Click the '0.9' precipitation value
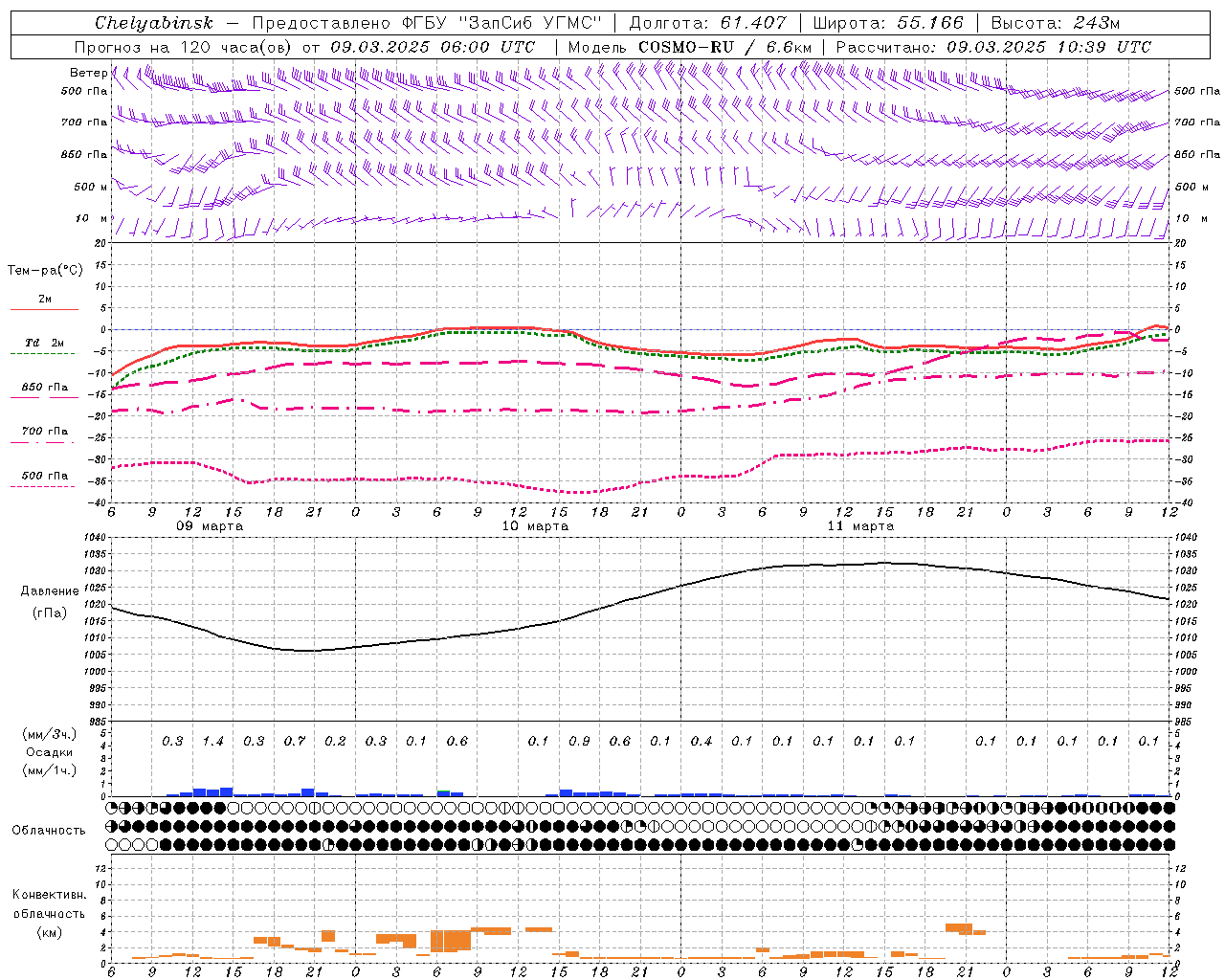Viewport: 1225px width, 980px height. point(579,741)
